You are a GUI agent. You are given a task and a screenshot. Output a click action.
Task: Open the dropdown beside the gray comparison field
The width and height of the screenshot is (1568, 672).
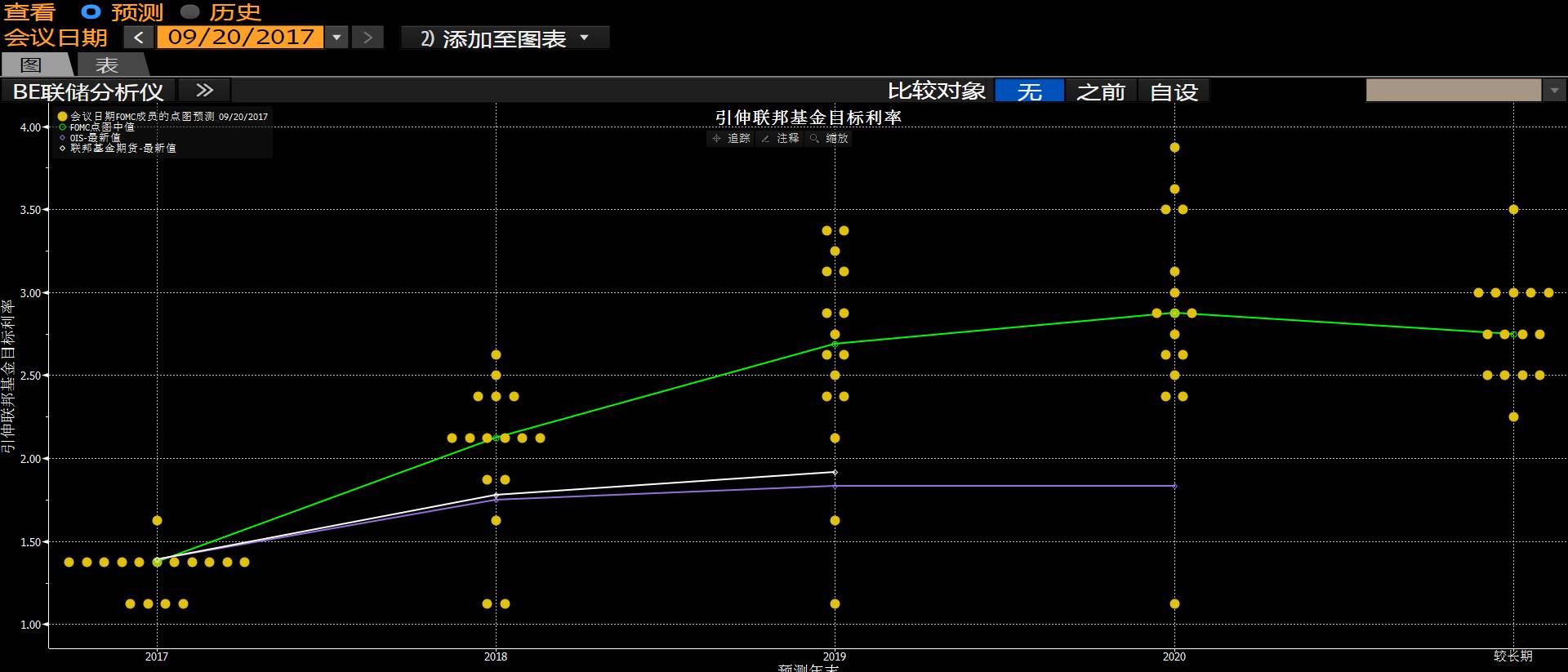click(1554, 91)
